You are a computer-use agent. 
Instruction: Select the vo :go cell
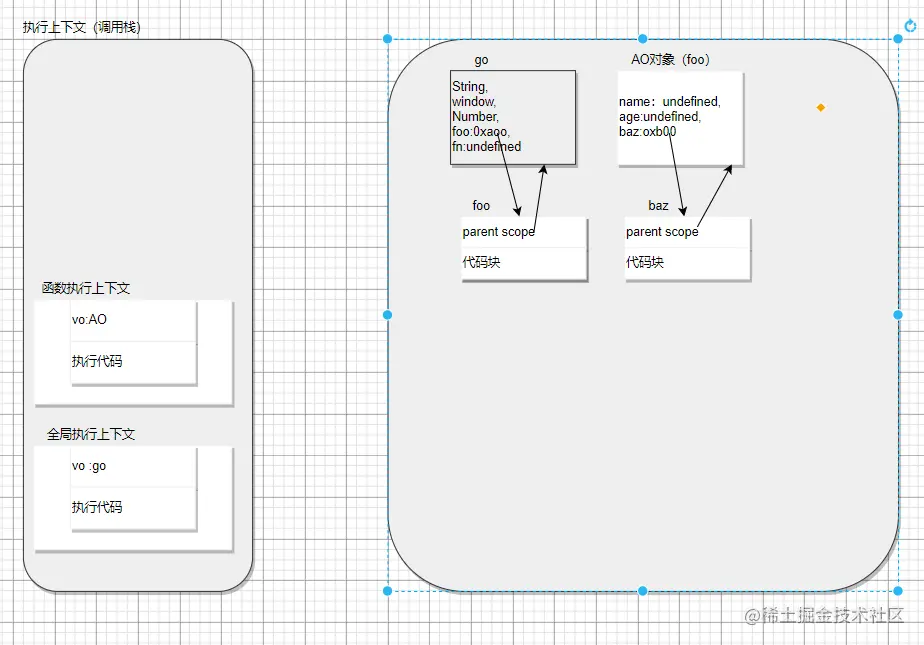133,467
